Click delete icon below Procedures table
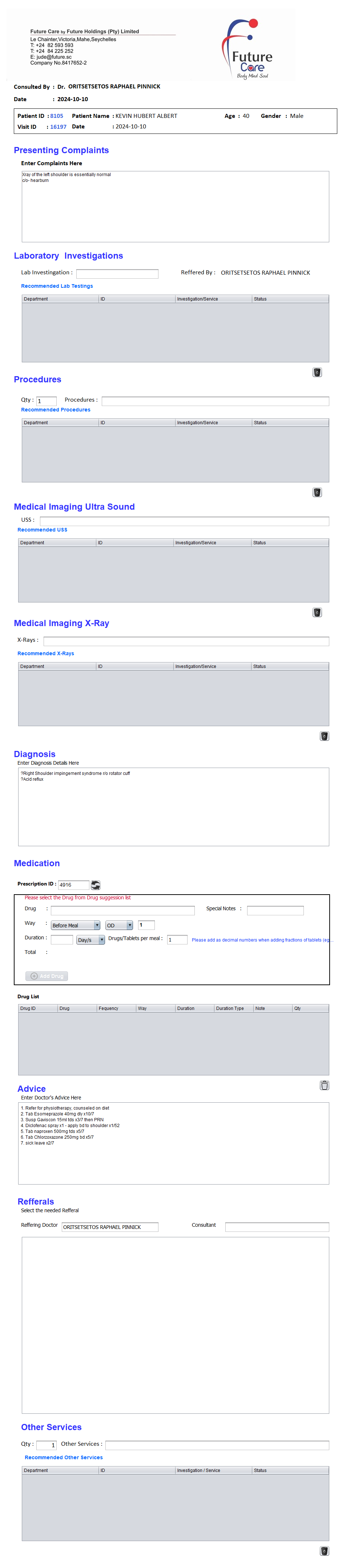338x1568 pixels. tap(317, 492)
